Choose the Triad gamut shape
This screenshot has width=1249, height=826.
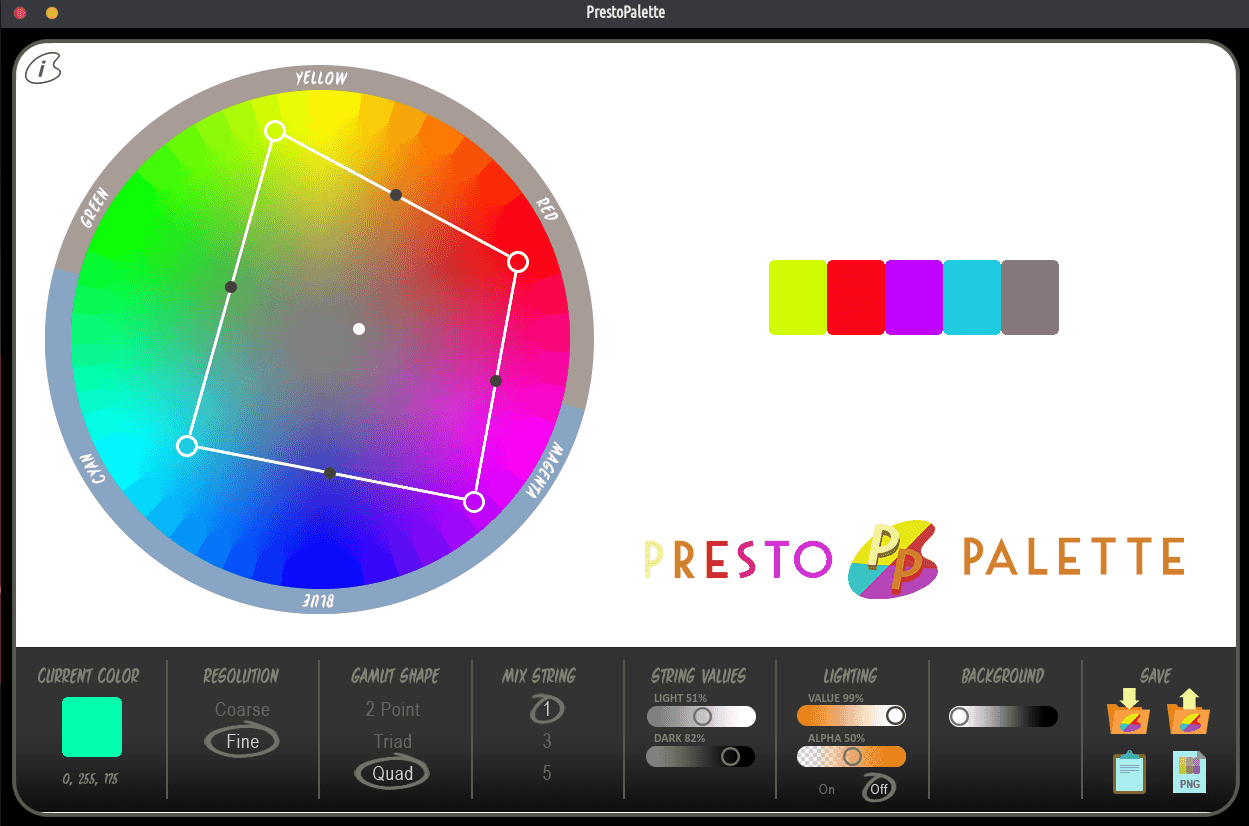click(x=392, y=741)
